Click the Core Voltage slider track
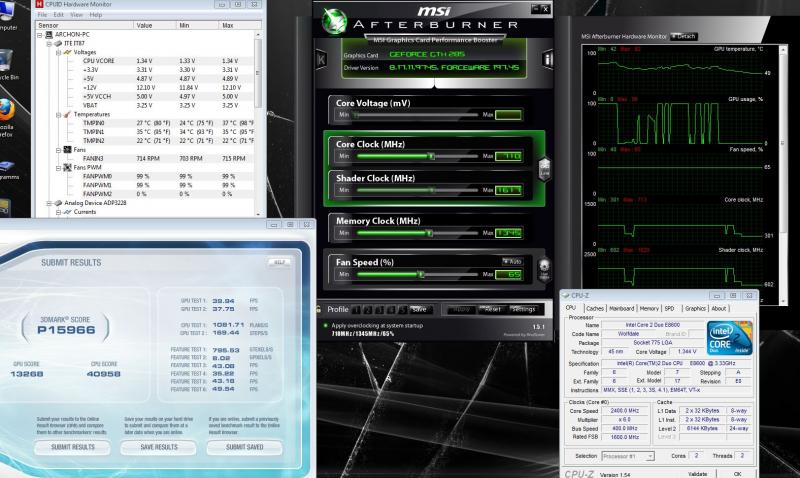Screen dimensions: 800x478 [x=417, y=115]
